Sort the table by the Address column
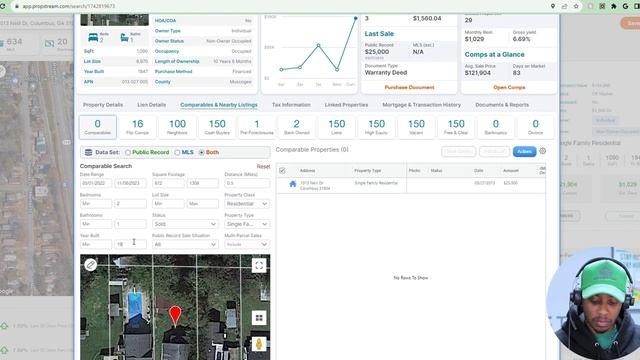The width and height of the screenshot is (640, 360). 307,171
